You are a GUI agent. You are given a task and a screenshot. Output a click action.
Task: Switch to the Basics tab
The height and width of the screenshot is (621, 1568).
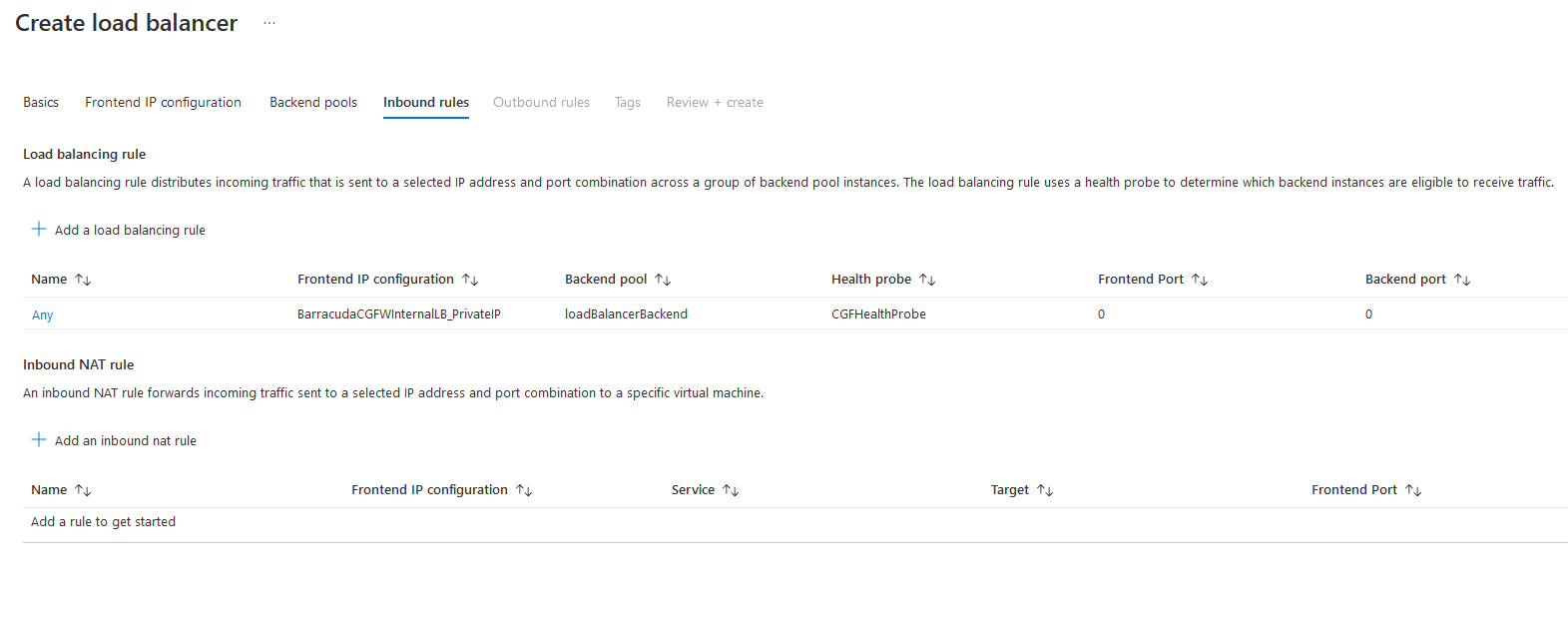coord(41,102)
